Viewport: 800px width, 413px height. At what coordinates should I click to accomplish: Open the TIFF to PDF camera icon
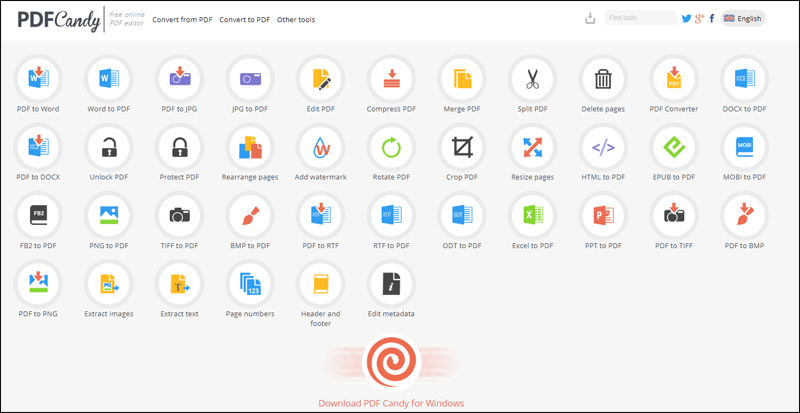click(x=180, y=215)
